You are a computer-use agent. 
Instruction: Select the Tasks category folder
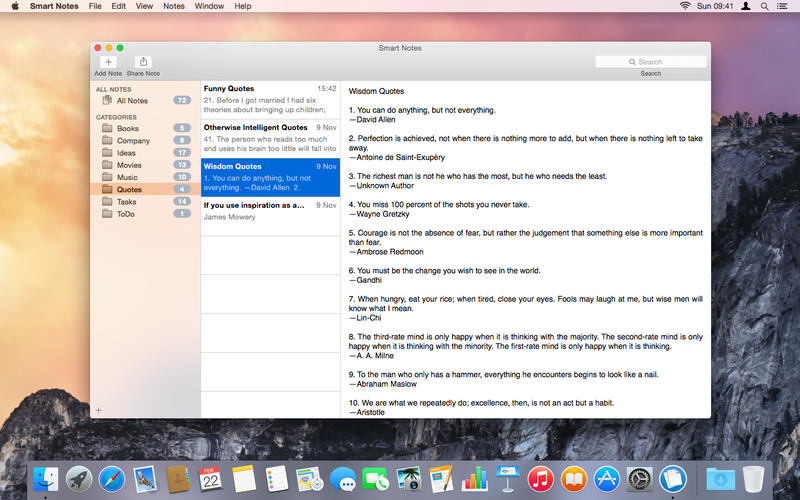(x=126, y=201)
